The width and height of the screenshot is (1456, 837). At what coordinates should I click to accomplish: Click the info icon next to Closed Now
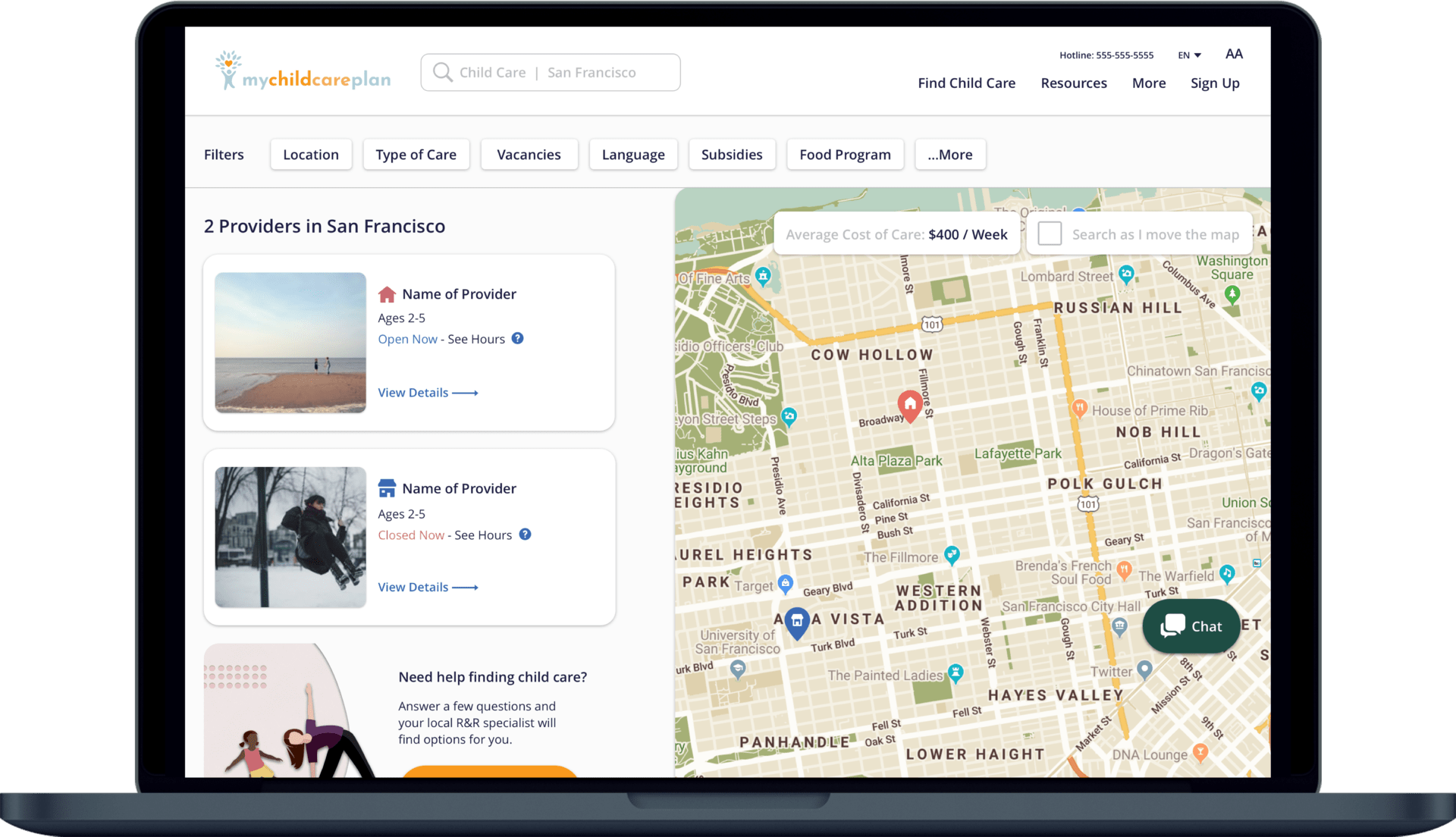527,534
